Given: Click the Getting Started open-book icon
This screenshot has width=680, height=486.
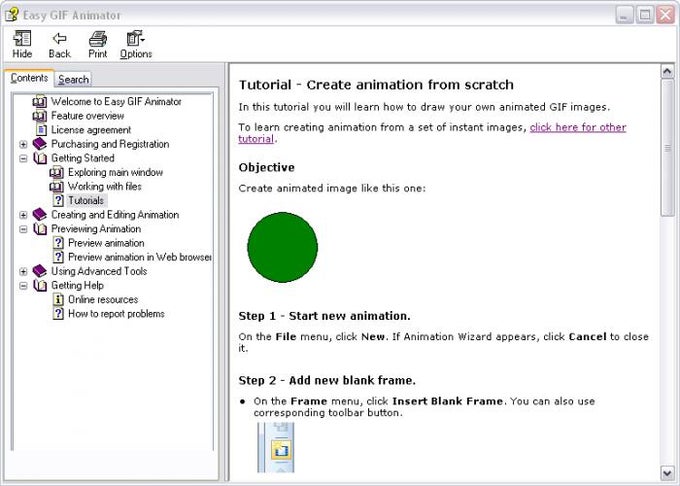Looking at the screenshot, I should [x=39, y=158].
